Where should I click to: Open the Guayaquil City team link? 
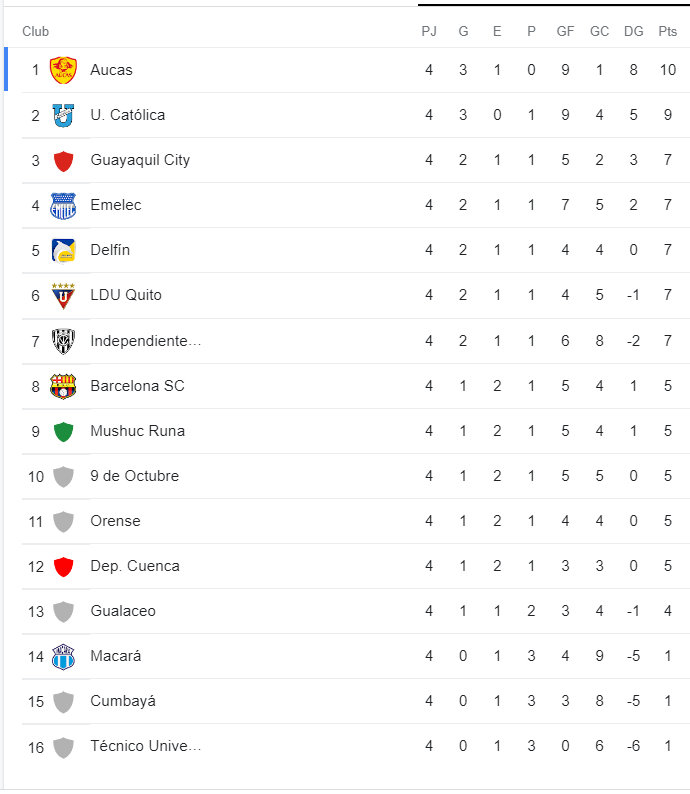[140, 160]
